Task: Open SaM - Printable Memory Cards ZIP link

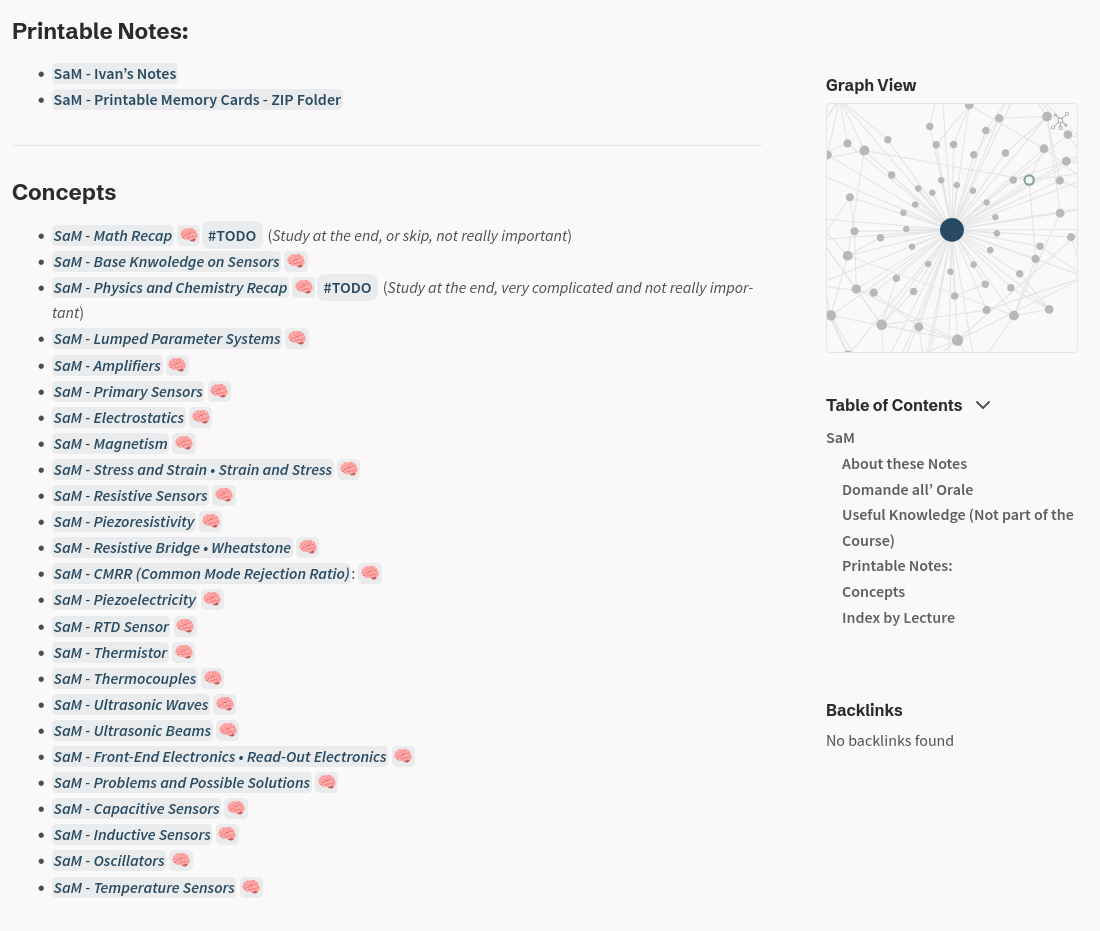Action: [197, 100]
